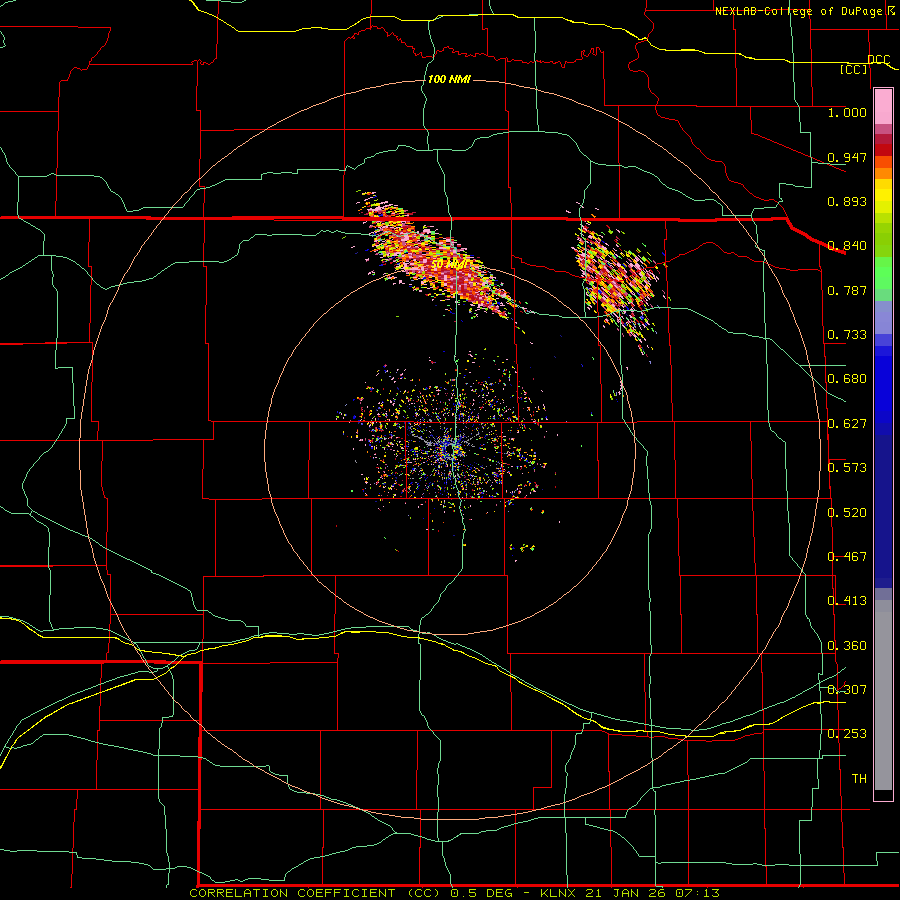This screenshot has width=900, height=900.
Task: Pick the gray segment of color scale
Action: [883, 695]
